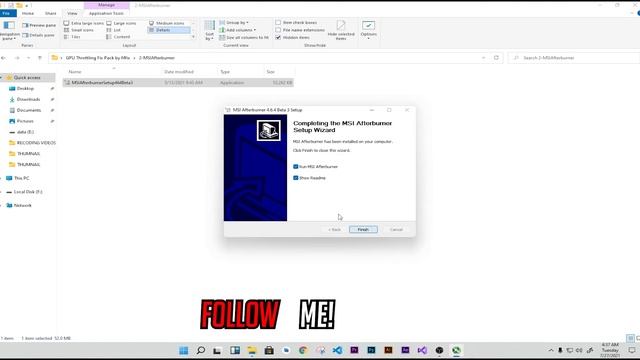Select Quick access in navigation pane

(x=27, y=78)
